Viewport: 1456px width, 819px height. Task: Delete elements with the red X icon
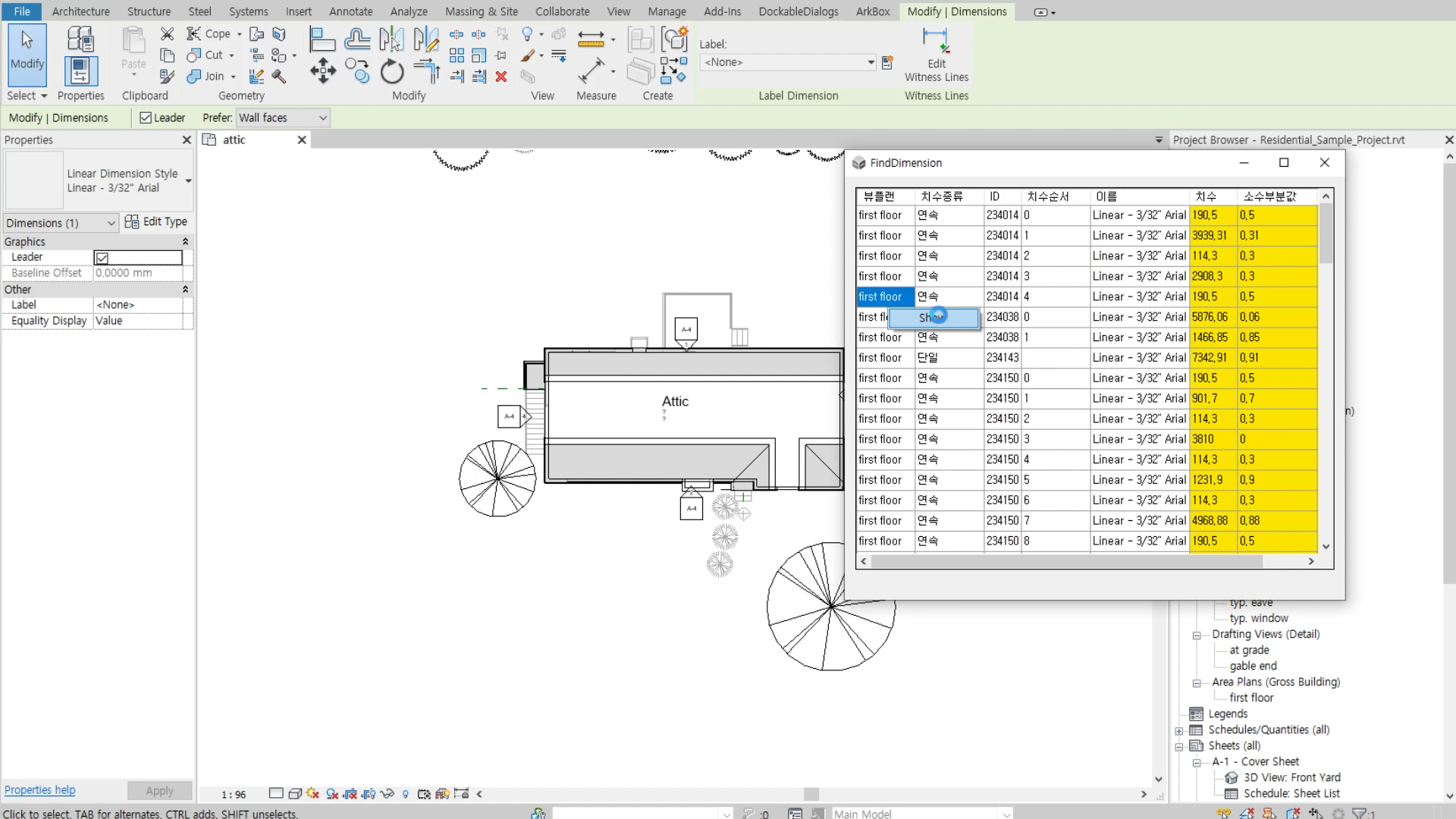point(501,77)
